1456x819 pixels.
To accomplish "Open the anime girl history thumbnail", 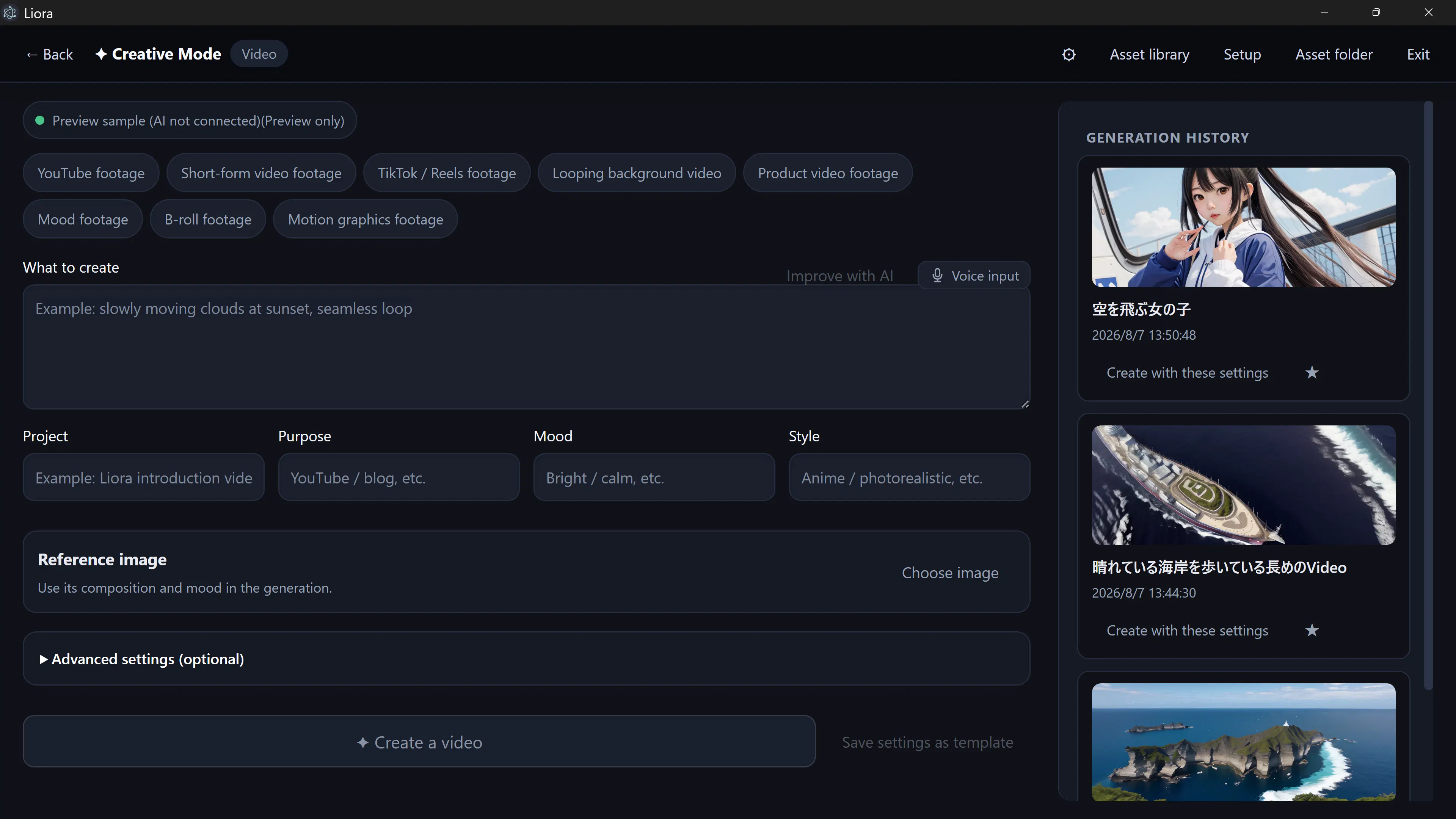I will [1244, 227].
